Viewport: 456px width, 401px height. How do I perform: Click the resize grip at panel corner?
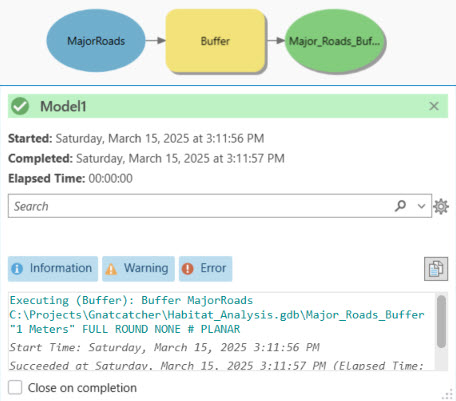point(449,395)
